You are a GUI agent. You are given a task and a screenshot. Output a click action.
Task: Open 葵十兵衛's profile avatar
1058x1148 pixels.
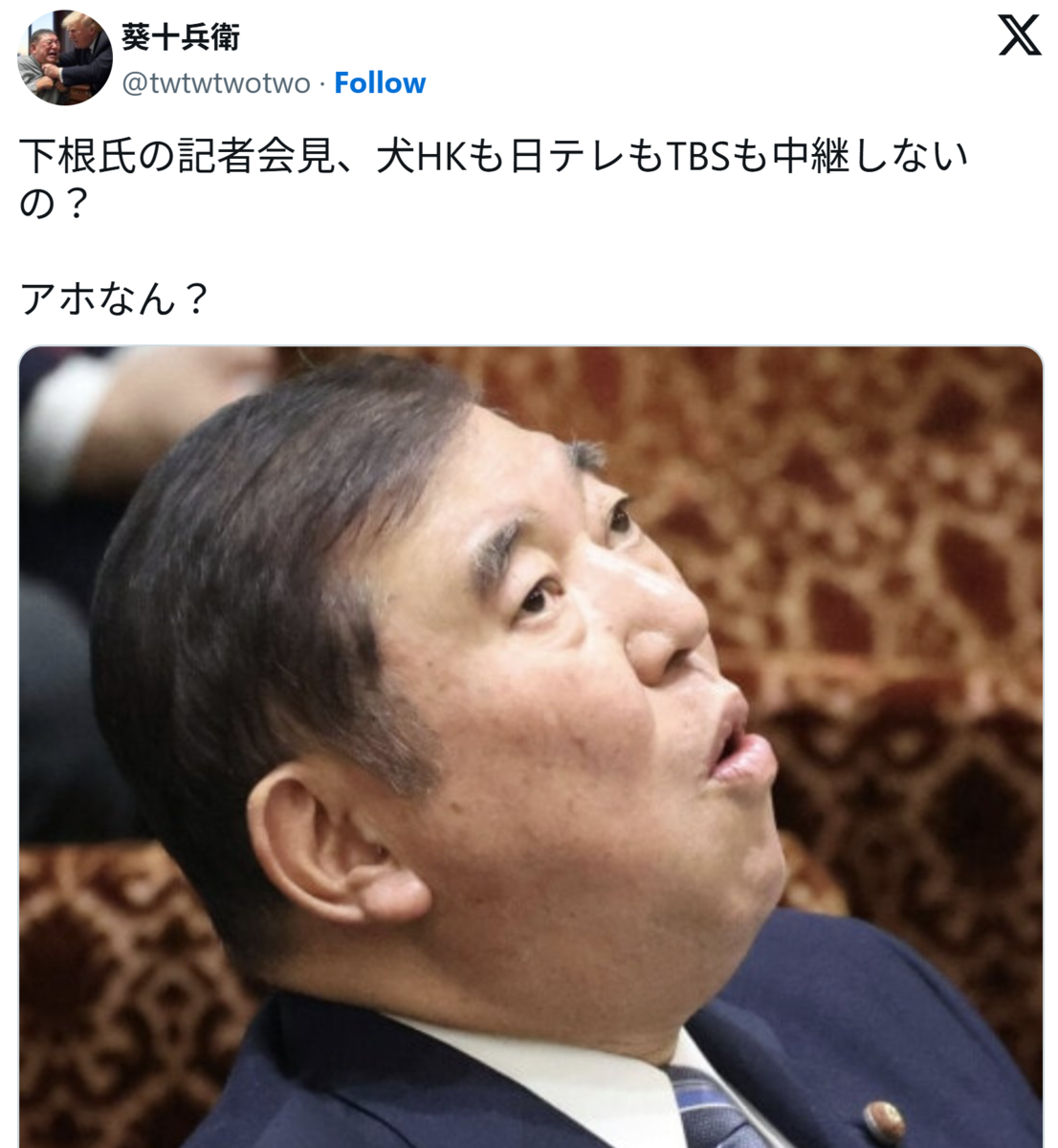pyautogui.click(x=64, y=57)
